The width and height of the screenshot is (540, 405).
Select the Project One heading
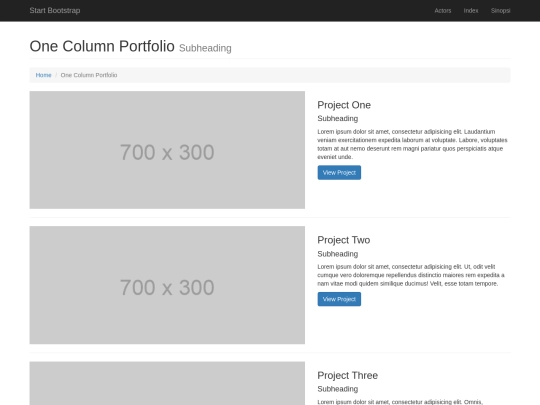click(x=344, y=105)
